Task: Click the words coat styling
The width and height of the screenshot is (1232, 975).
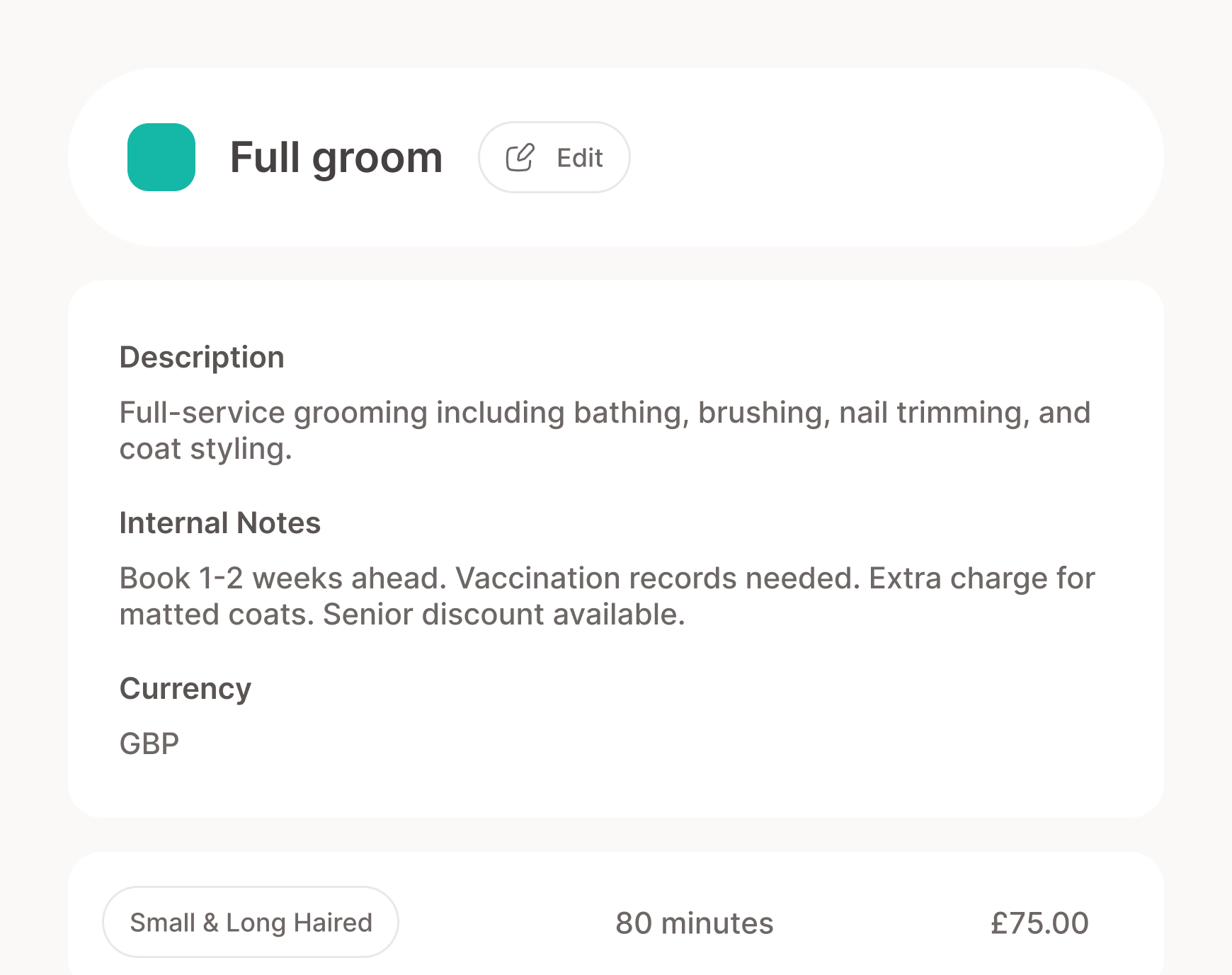Action: (x=205, y=449)
